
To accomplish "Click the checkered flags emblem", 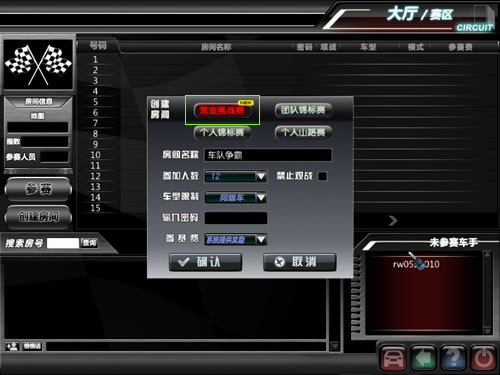I will tap(38, 65).
